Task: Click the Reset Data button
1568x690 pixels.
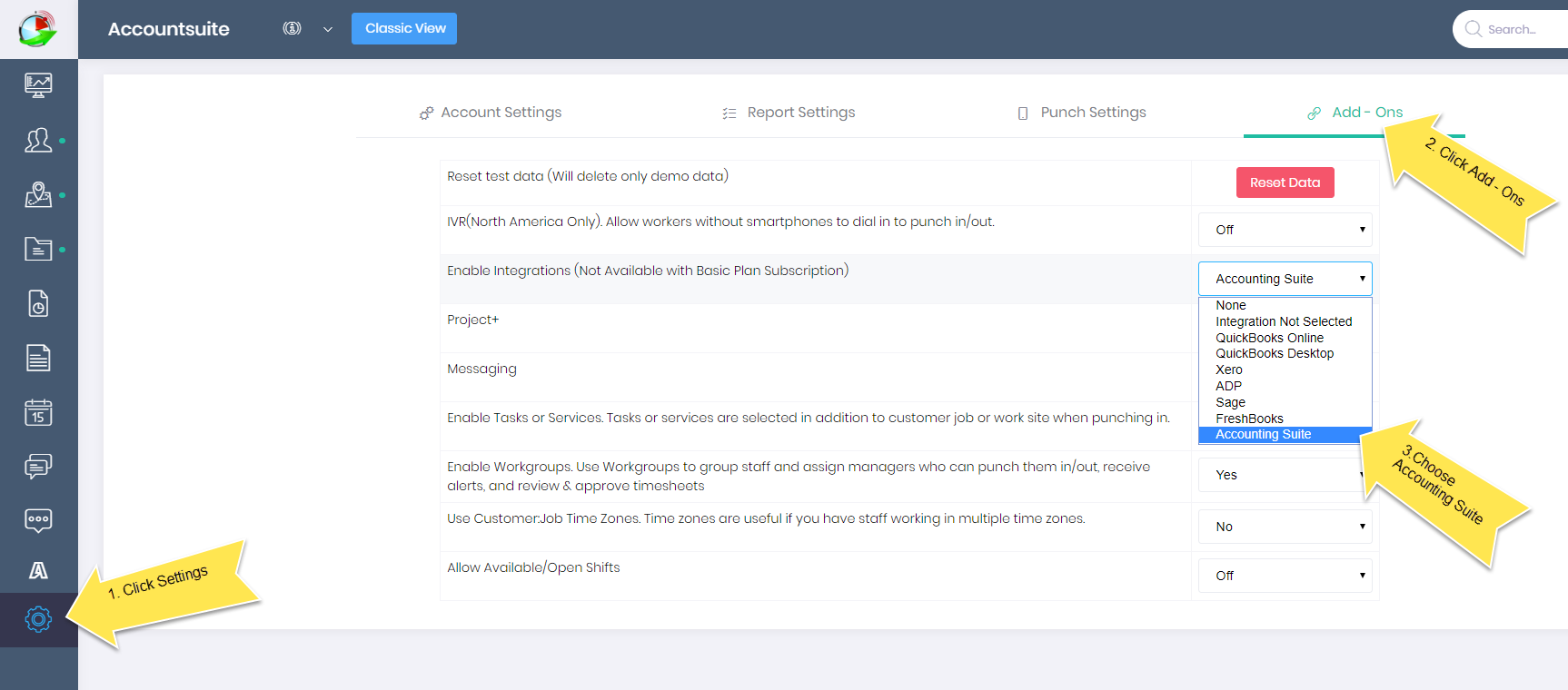Action: (1285, 182)
